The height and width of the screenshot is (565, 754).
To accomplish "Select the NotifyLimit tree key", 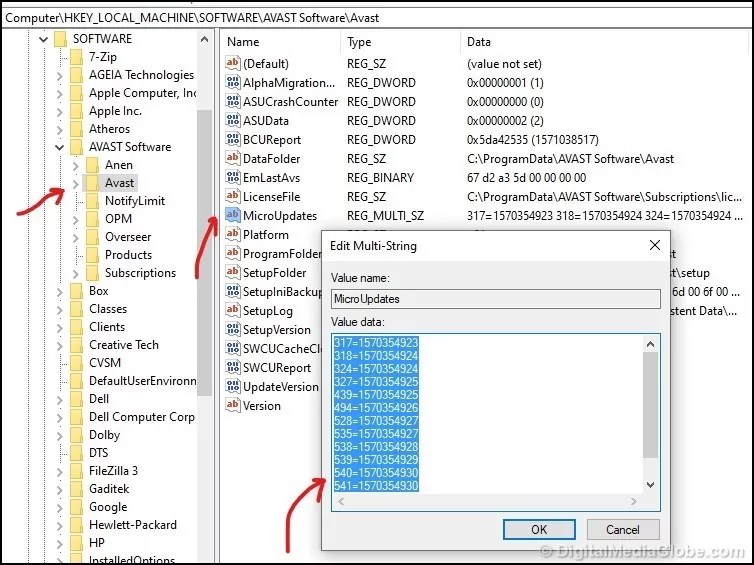I will click(135, 201).
